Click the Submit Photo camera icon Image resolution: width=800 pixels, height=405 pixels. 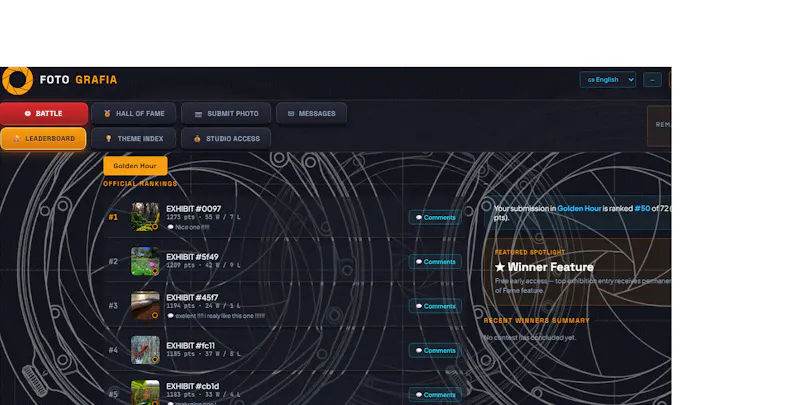point(198,114)
